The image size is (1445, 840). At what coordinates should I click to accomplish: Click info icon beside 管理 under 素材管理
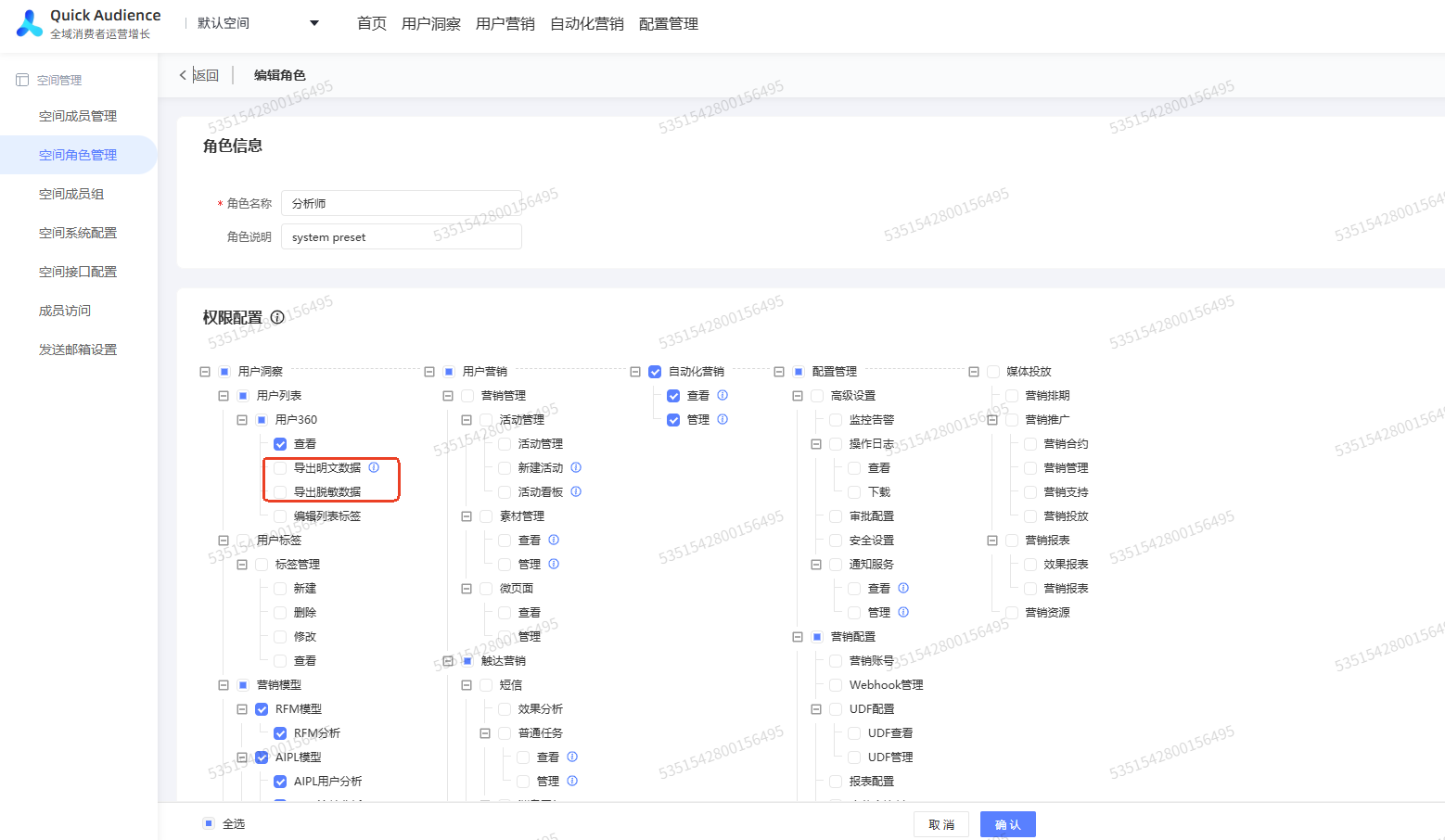pyautogui.click(x=554, y=564)
